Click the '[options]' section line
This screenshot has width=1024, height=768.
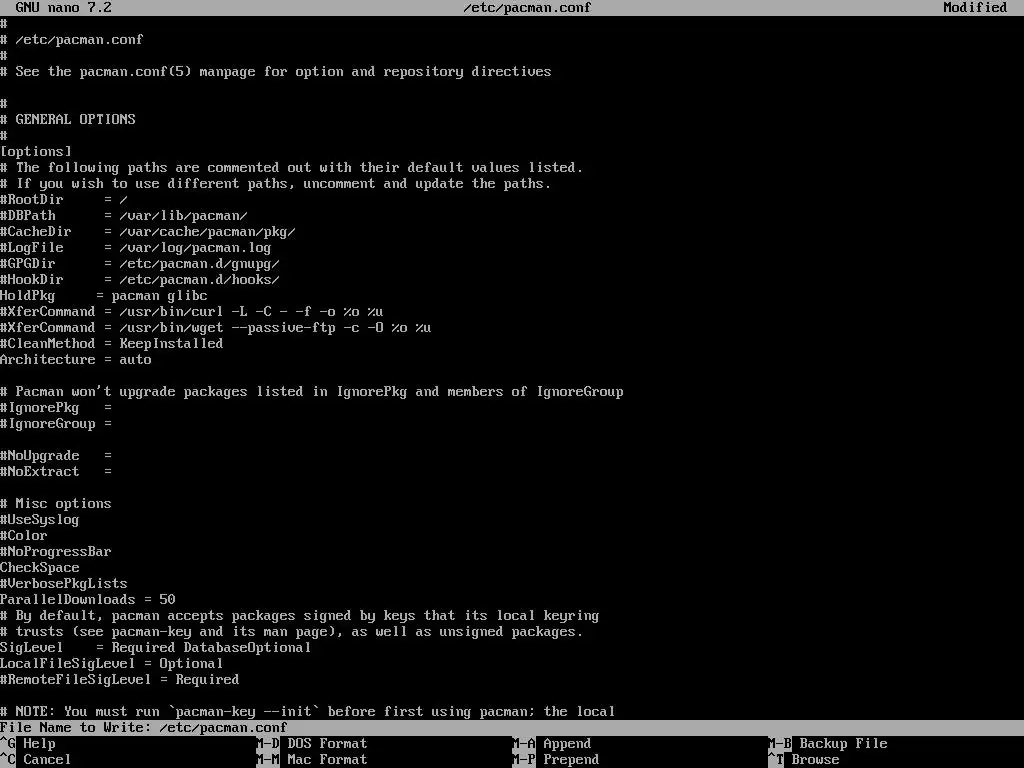coord(36,152)
